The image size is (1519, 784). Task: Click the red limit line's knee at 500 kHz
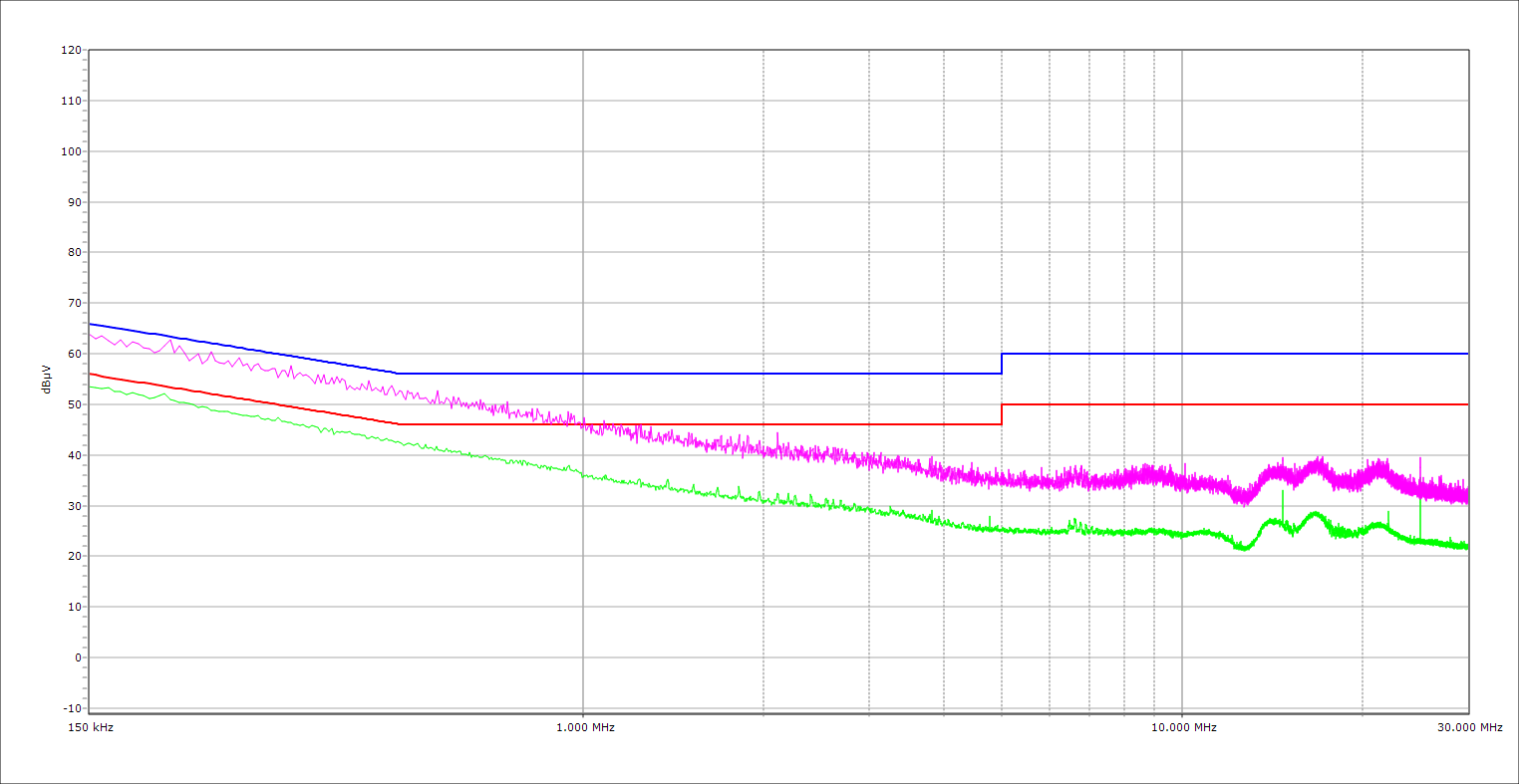coord(398,424)
